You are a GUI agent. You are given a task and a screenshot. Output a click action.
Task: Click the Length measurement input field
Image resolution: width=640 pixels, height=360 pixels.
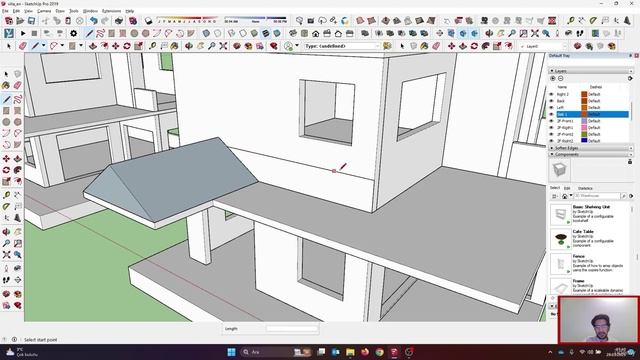[292, 329]
